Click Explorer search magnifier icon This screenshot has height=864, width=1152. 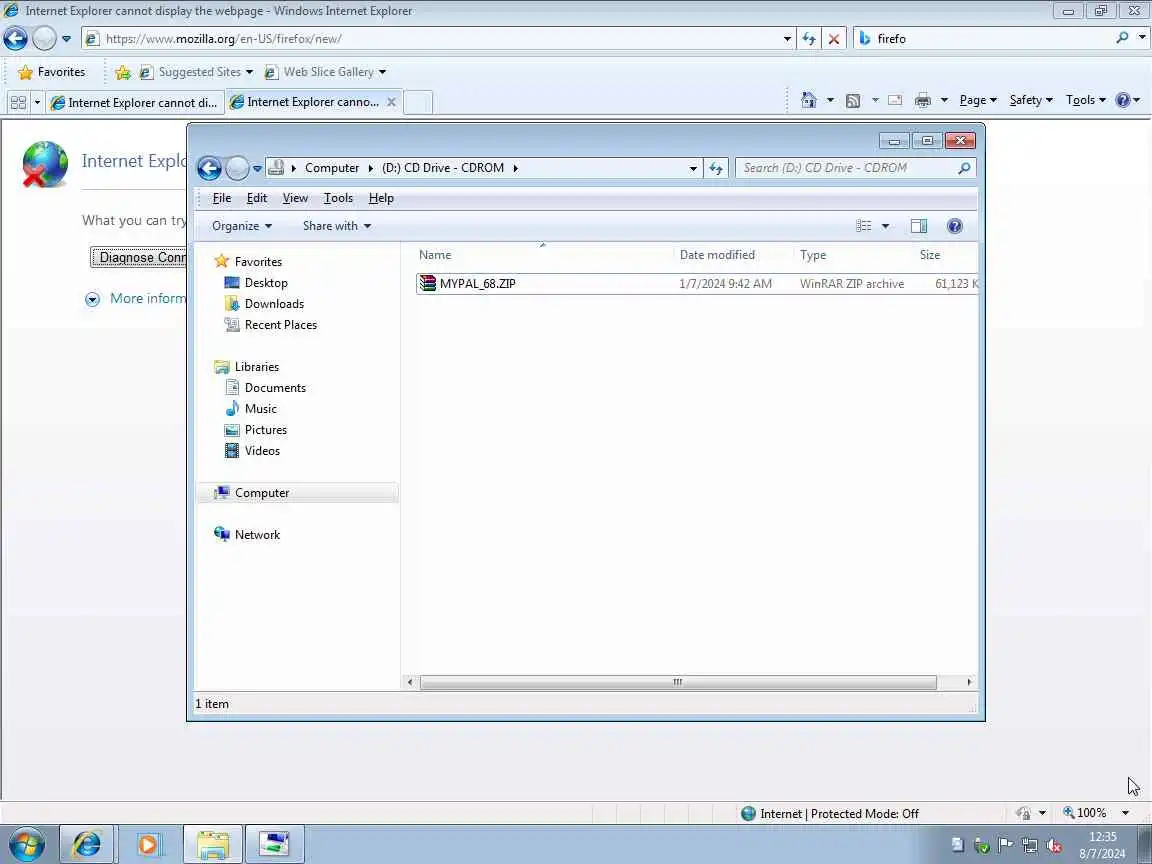964,168
